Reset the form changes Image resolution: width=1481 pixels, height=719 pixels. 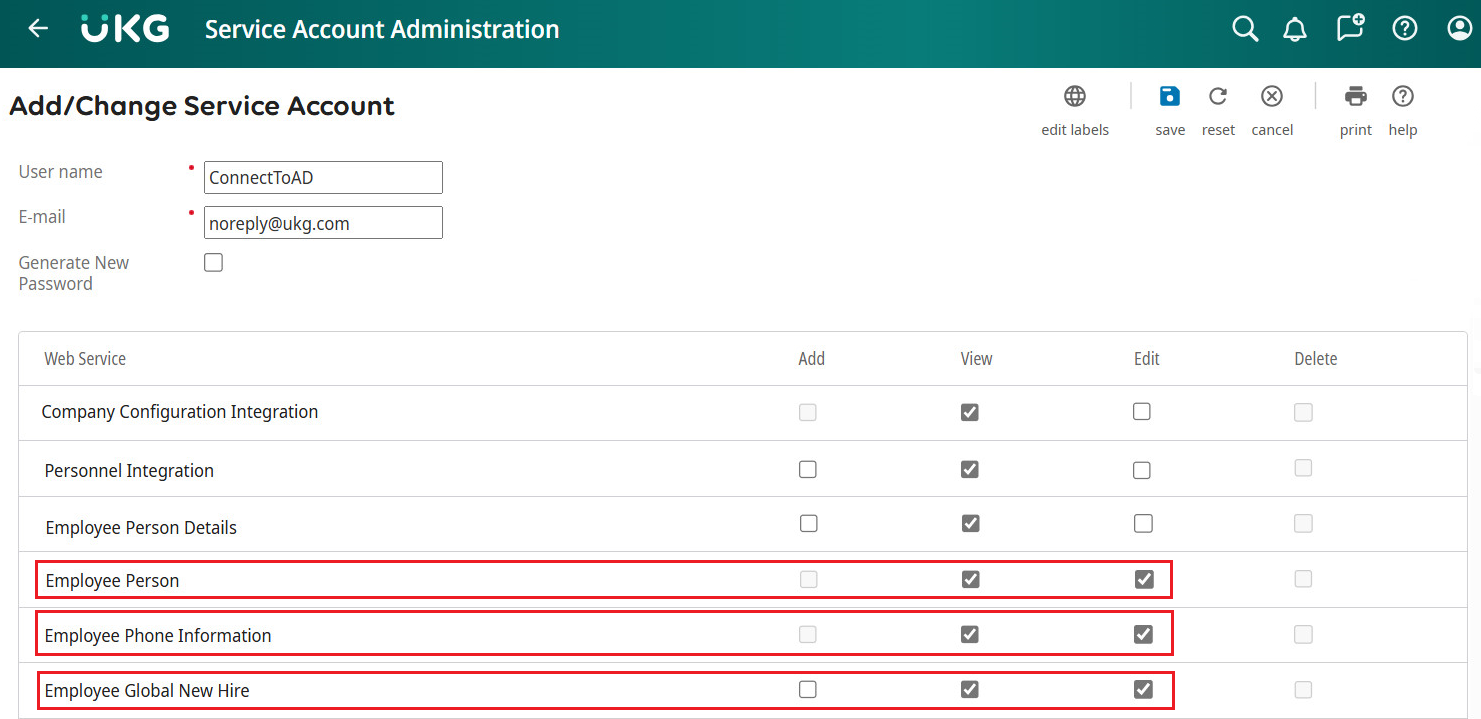click(1218, 96)
